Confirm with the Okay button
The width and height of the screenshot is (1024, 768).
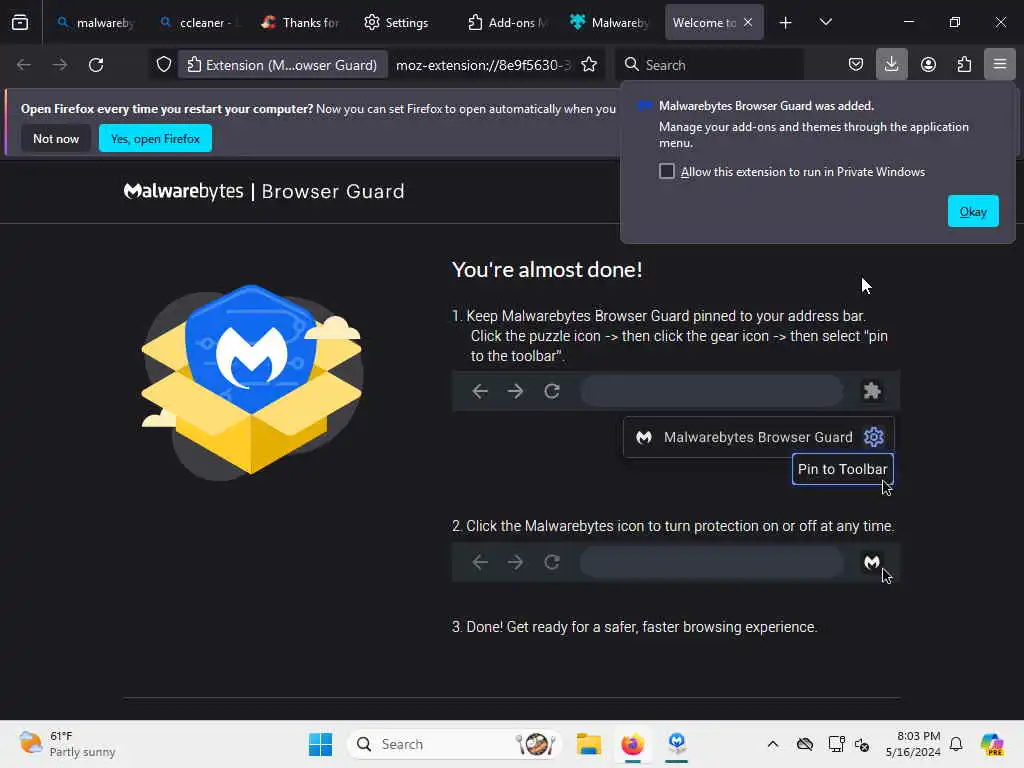(973, 211)
